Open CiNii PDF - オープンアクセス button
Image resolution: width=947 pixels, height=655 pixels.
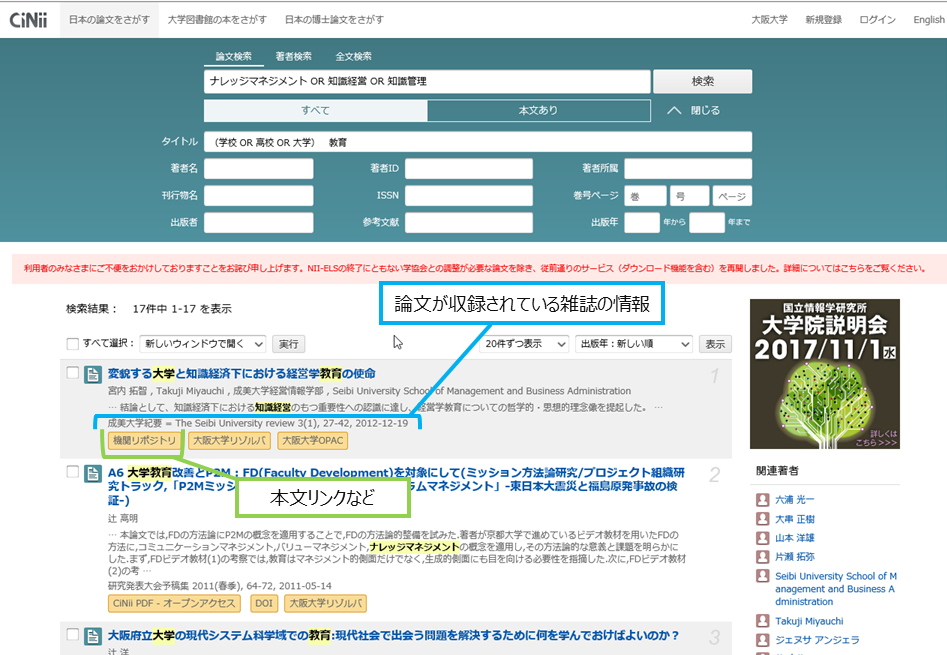(x=174, y=603)
